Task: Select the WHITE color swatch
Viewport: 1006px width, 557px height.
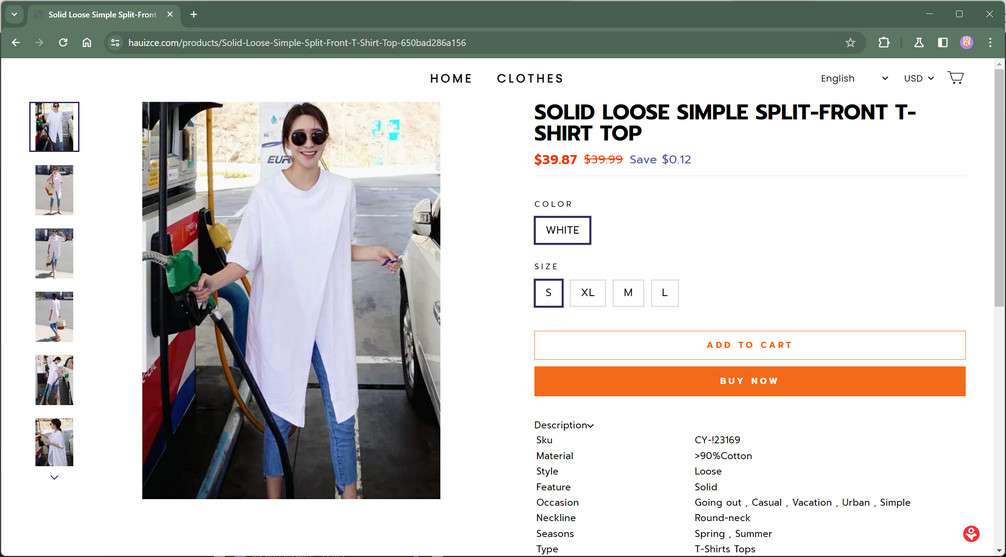Action: (562, 230)
